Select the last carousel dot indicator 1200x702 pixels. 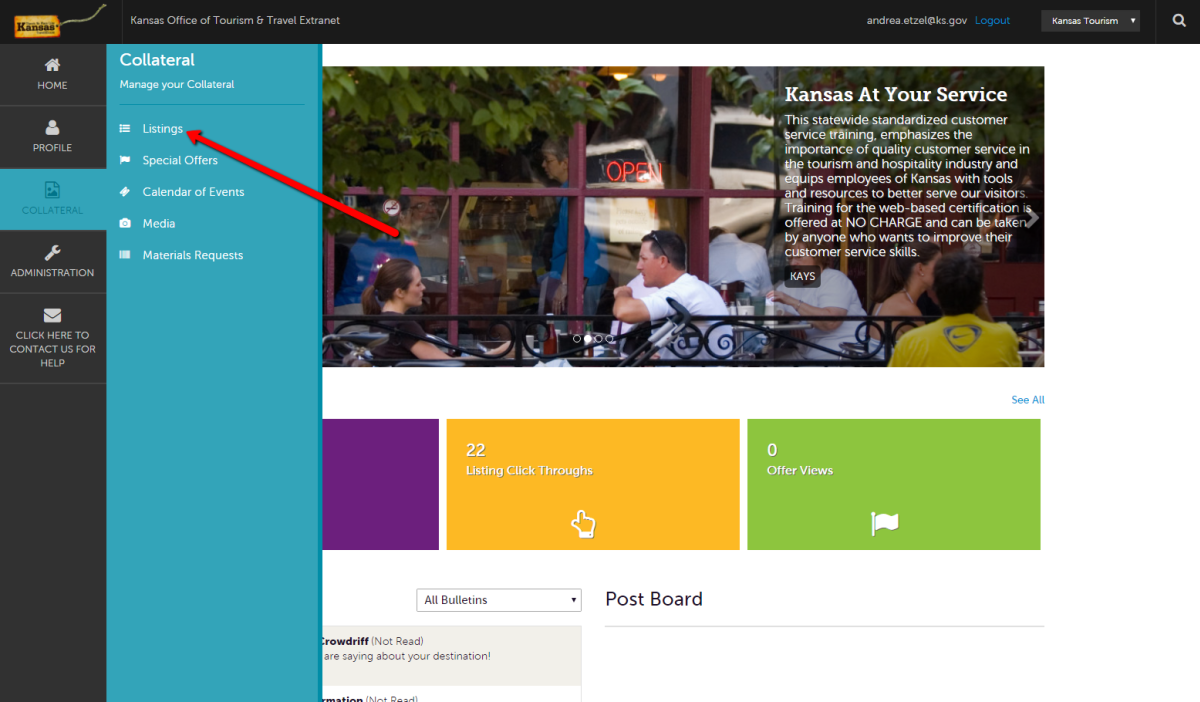coord(610,339)
